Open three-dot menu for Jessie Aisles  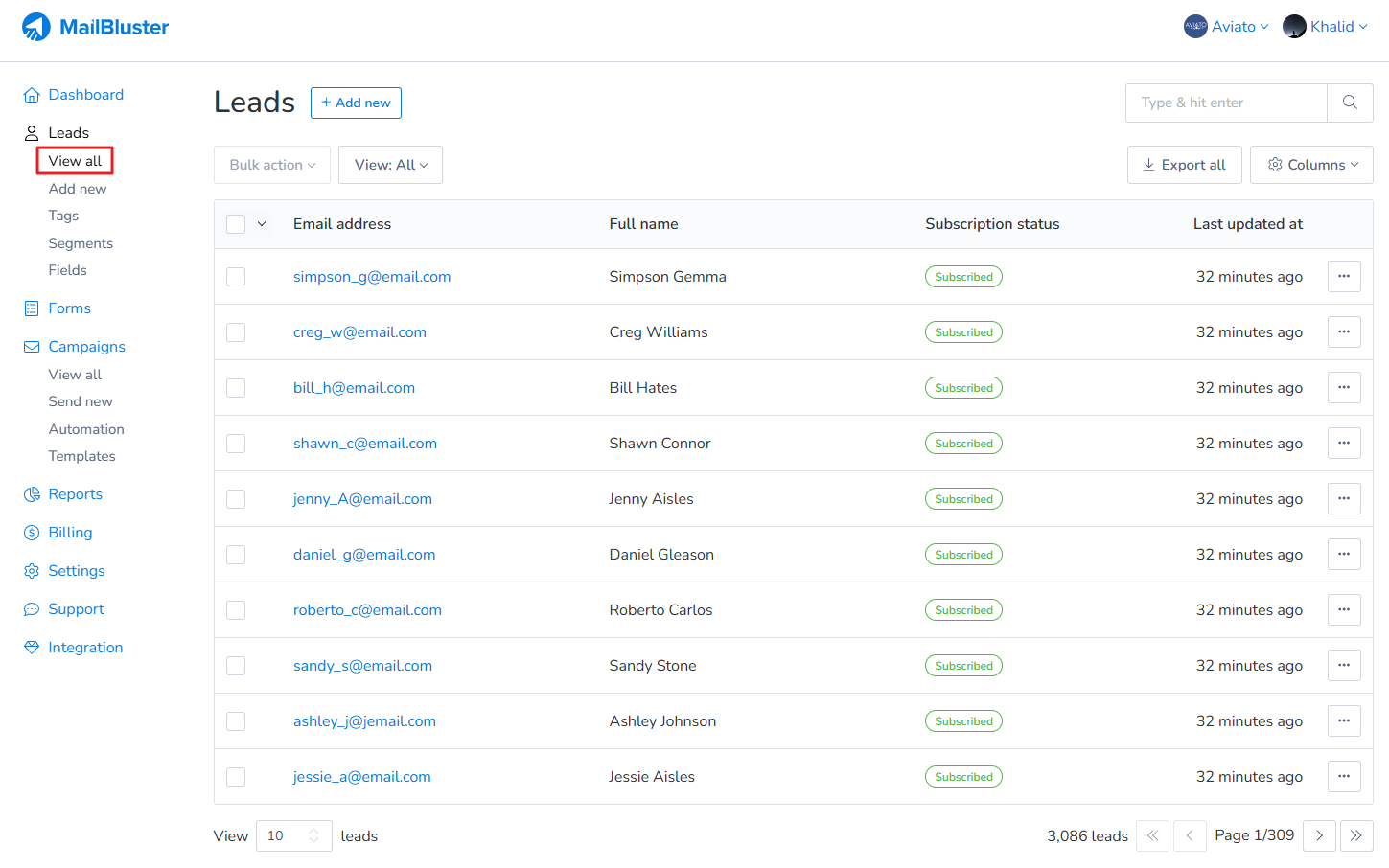tap(1344, 777)
